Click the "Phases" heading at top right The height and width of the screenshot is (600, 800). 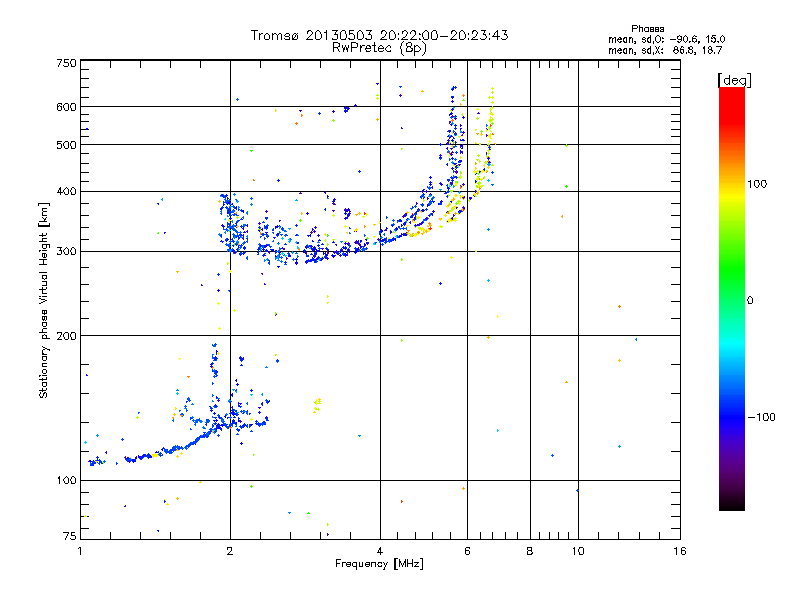[647, 29]
